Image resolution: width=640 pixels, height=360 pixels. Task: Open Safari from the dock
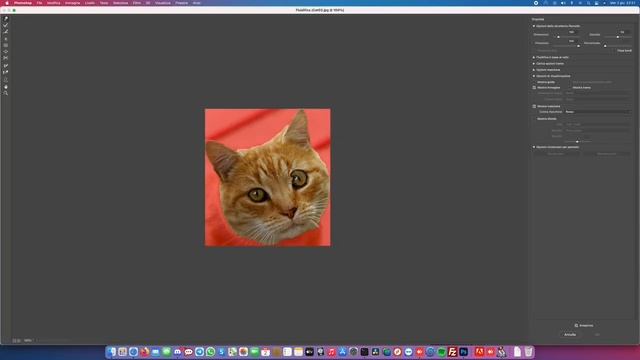[133, 352]
